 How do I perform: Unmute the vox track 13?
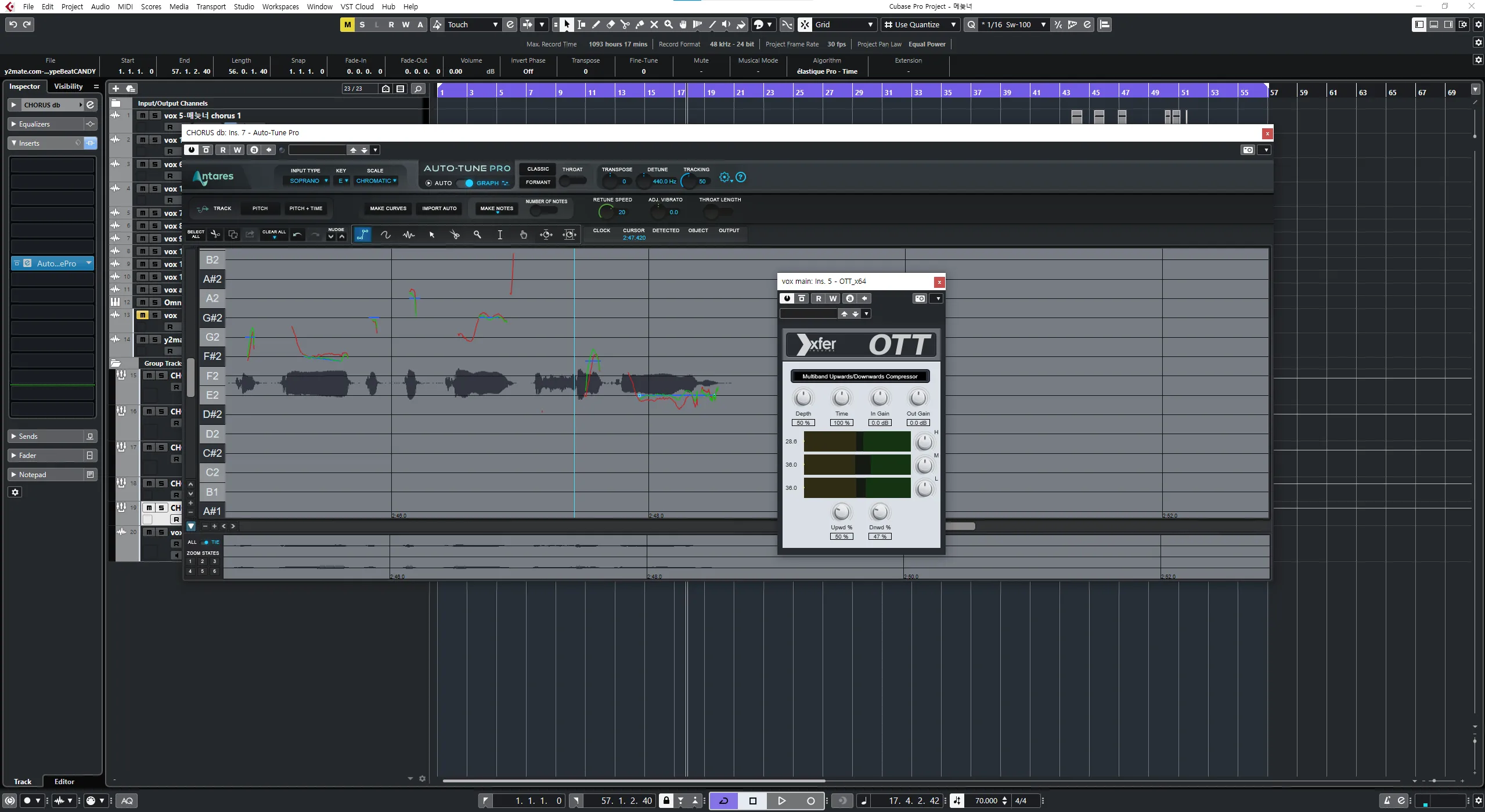click(x=142, y=315)
